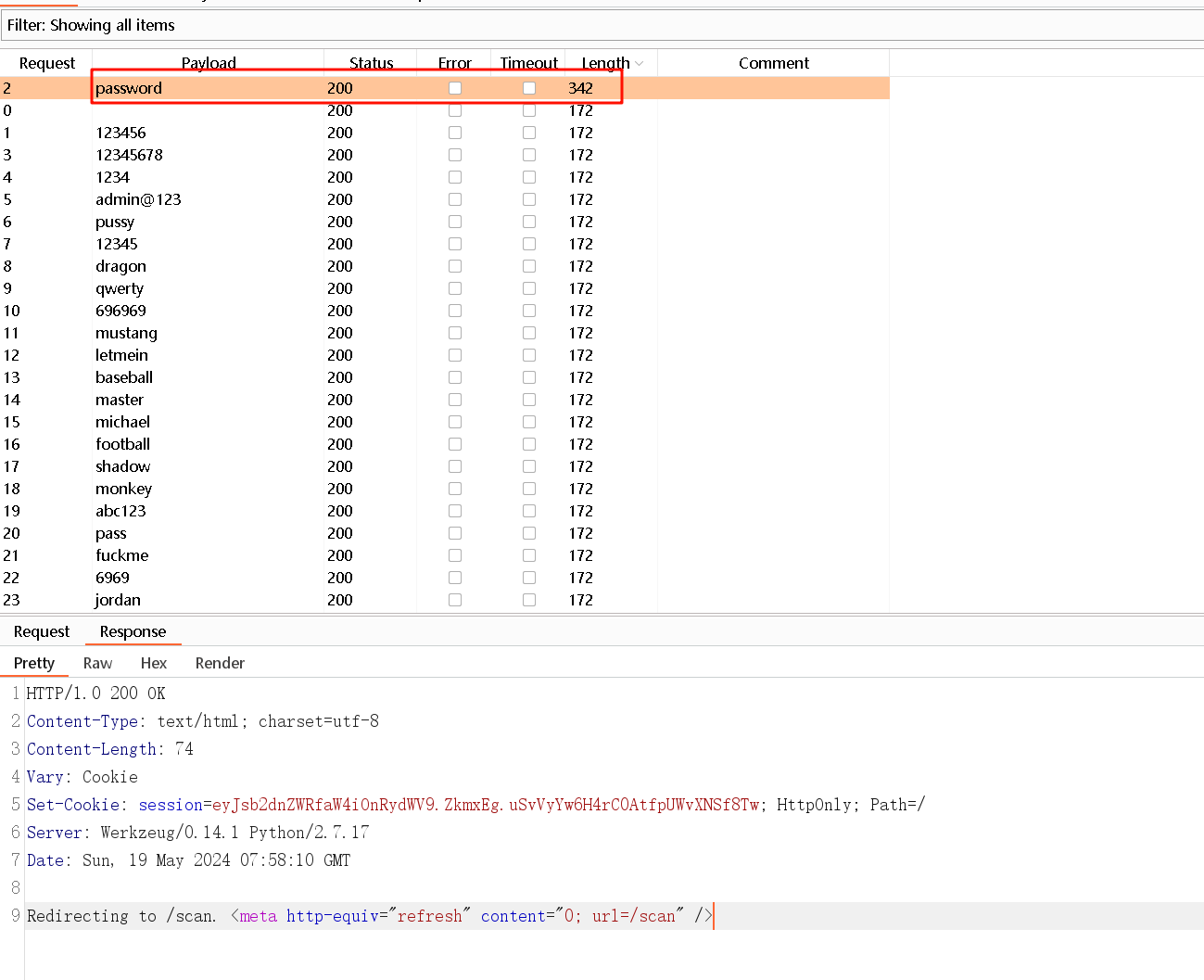Click the HTTP/1.0 200 OK line
The width and height of the screenshot is (1204, 980).
(x=96, y=694)
